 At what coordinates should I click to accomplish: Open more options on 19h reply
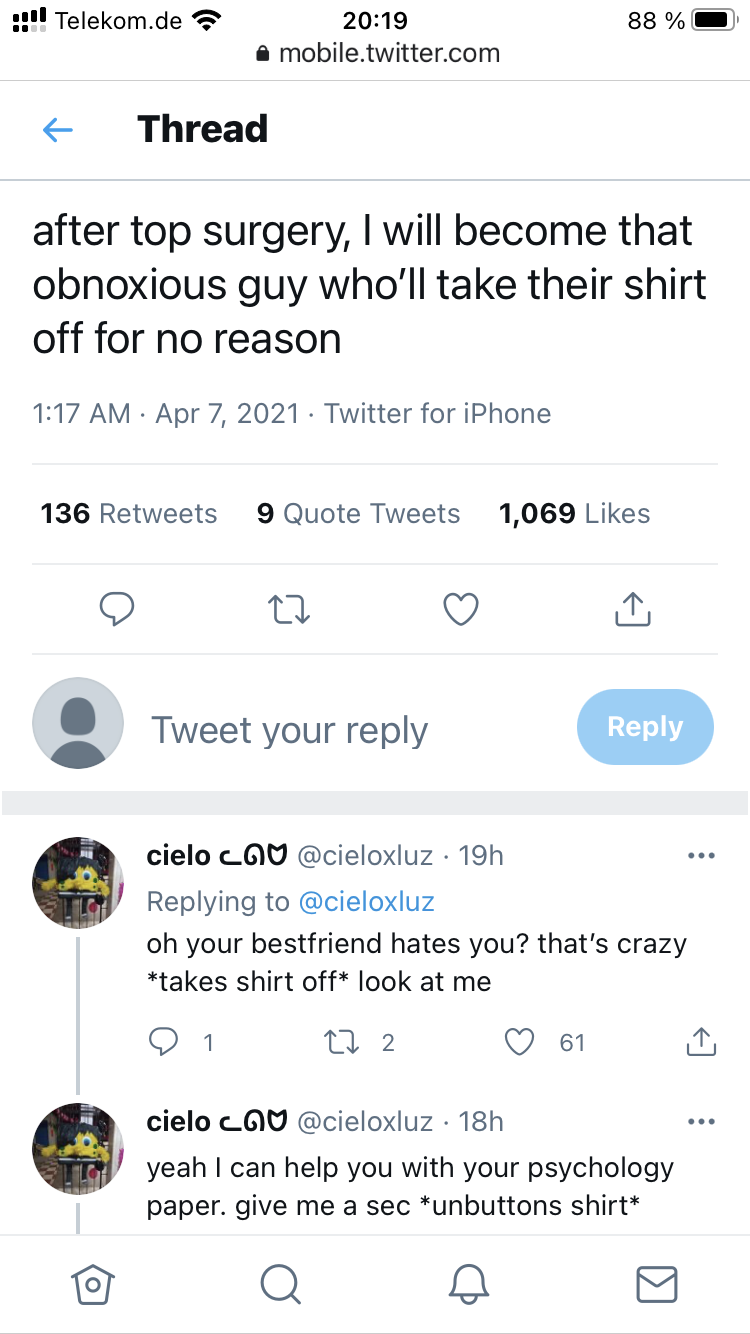(701, 856)
